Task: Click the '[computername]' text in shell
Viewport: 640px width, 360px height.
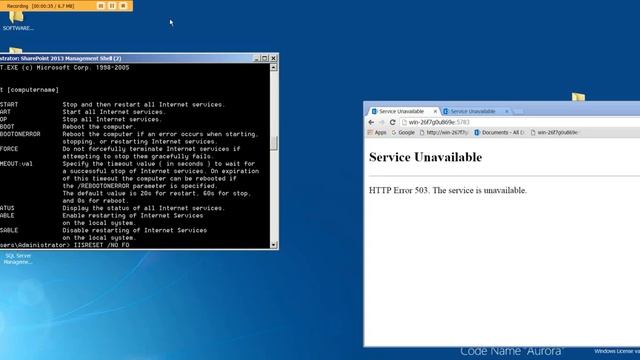Action: (33, 90)
